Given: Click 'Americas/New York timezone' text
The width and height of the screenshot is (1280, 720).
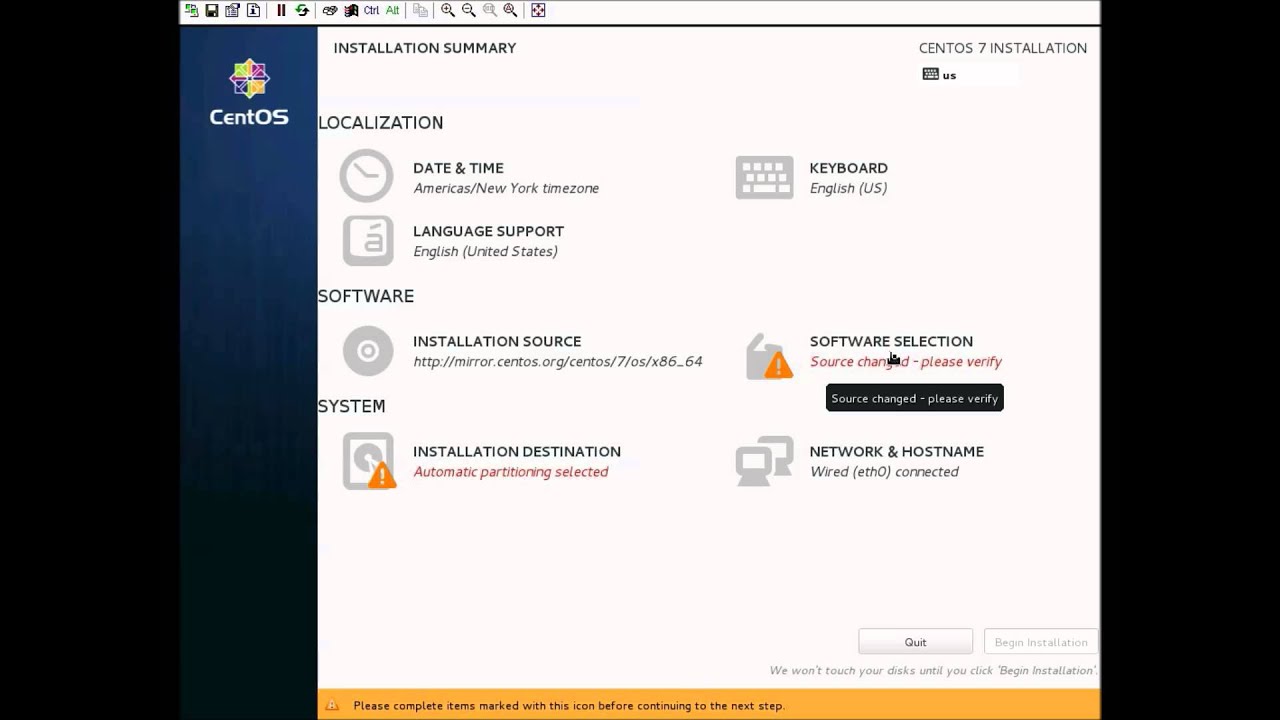Looking at the screenshot, I should [506, 188].
